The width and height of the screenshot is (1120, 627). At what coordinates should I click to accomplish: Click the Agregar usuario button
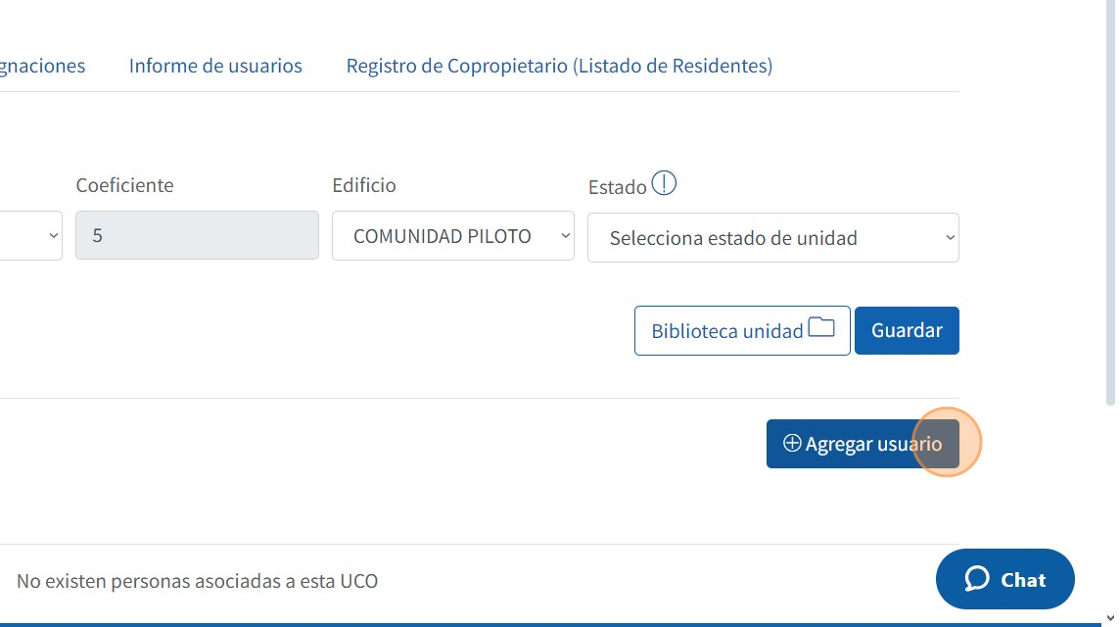click(862, 444)
